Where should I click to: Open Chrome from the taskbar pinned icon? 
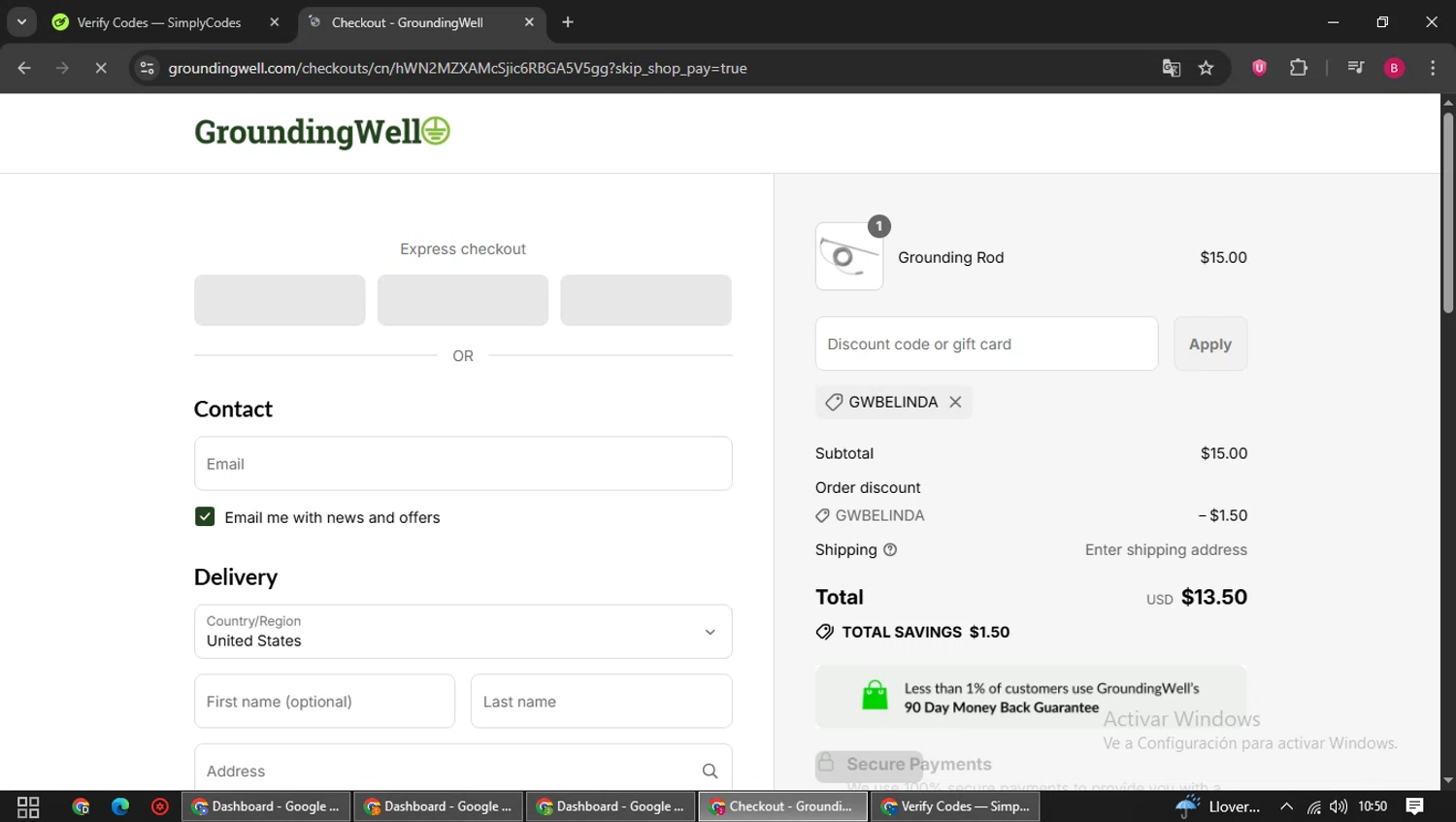click(81, 806)
